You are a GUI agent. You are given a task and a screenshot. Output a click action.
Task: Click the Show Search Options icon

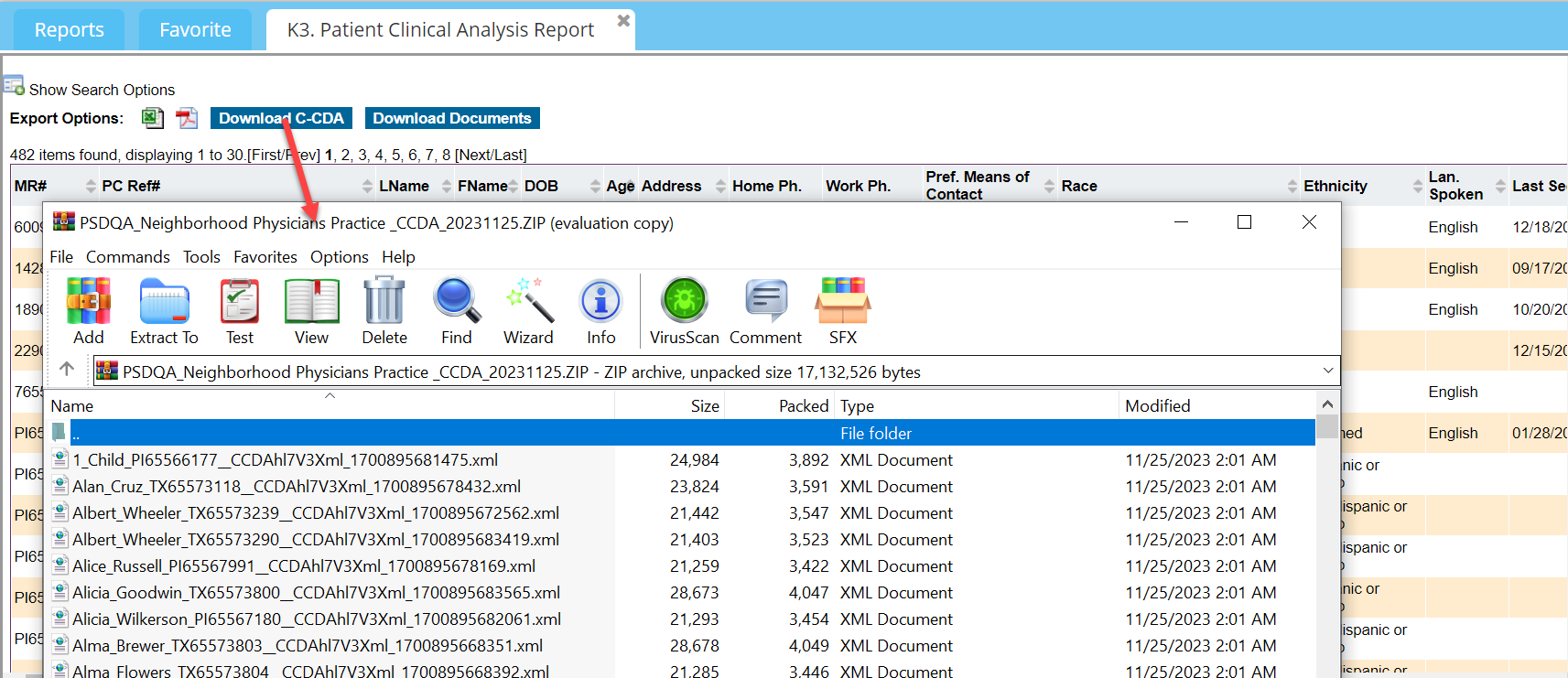point(14,87)
